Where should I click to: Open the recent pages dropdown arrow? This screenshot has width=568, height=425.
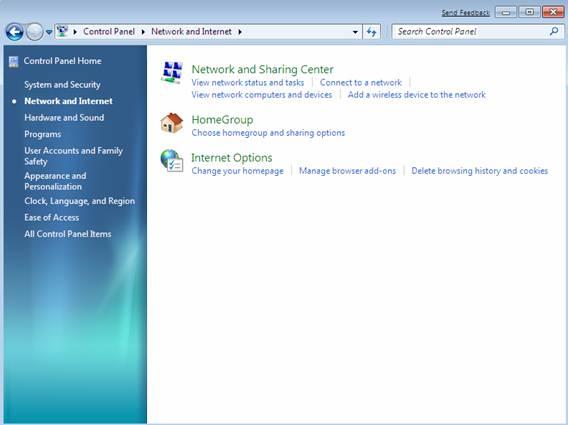(x=49, y=32)
